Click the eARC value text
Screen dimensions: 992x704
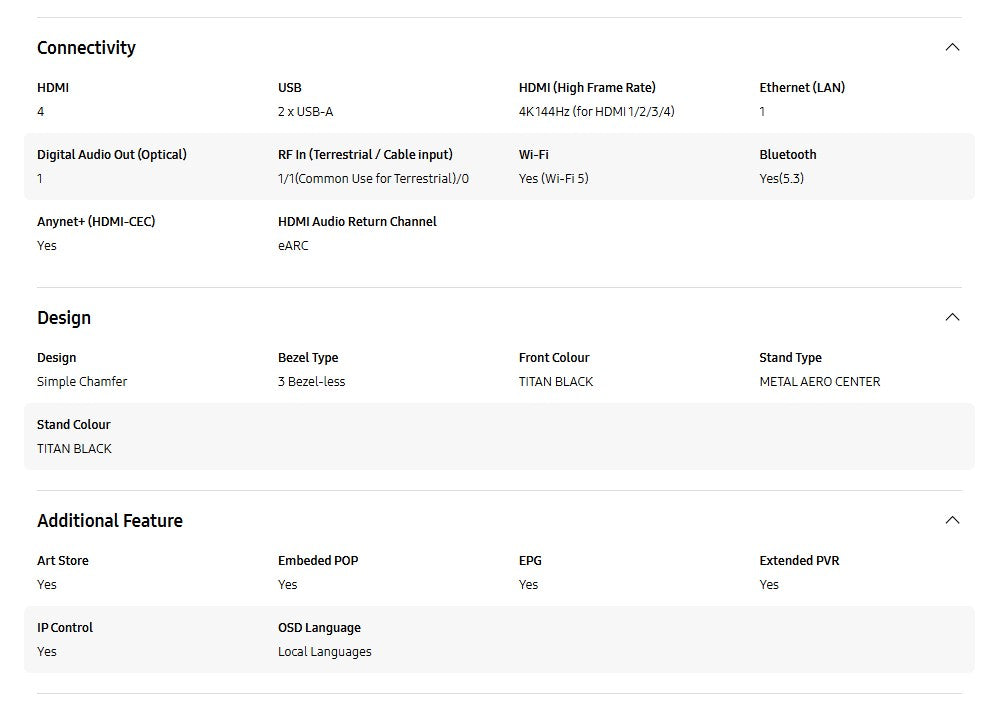tap(293, 246)
